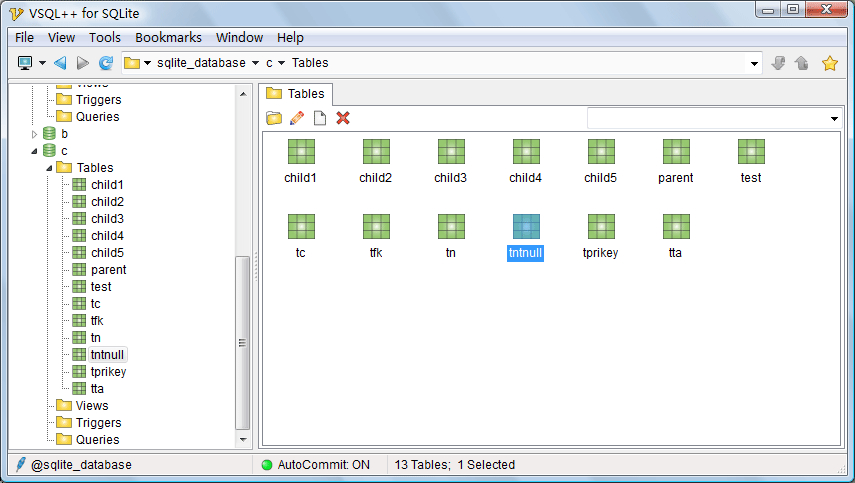The width and height of the screenshot is (855, 483).
Task: Select the tta table icon in grid
Action: coord(676,227)
